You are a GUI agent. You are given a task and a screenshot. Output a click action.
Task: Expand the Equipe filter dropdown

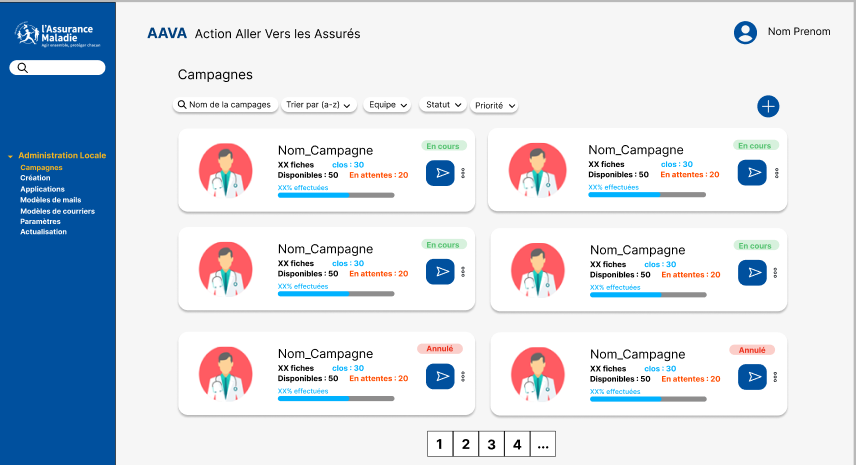pyautogui.click(x=389, y=105)
